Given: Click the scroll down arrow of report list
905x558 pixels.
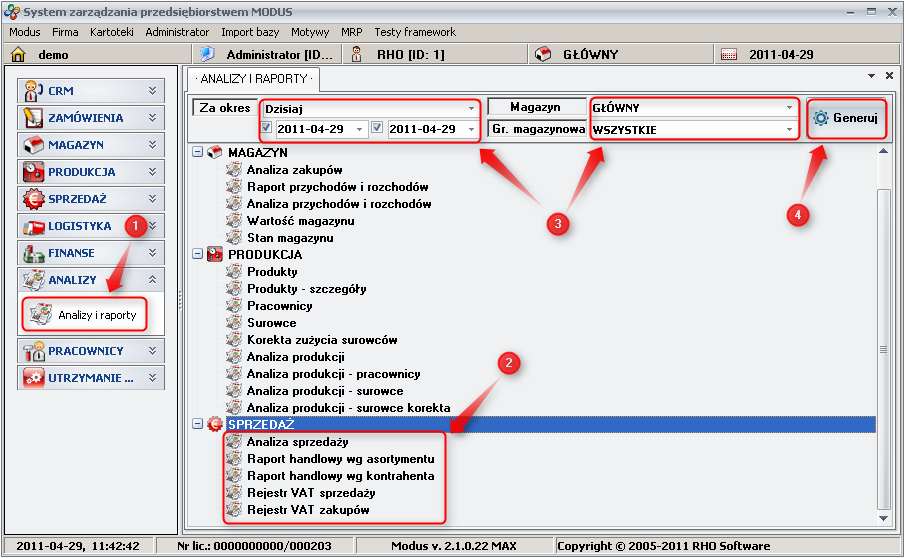Looking at the screenshot, I should [x=883, y=518].
